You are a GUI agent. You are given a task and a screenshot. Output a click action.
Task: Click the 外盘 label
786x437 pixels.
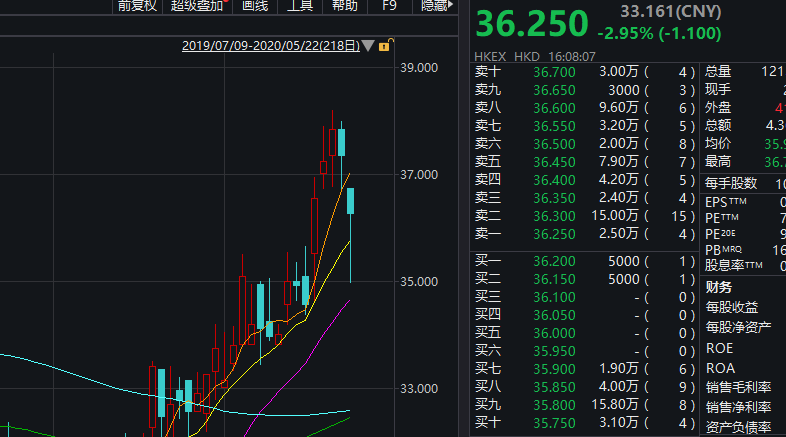(718, 108)
